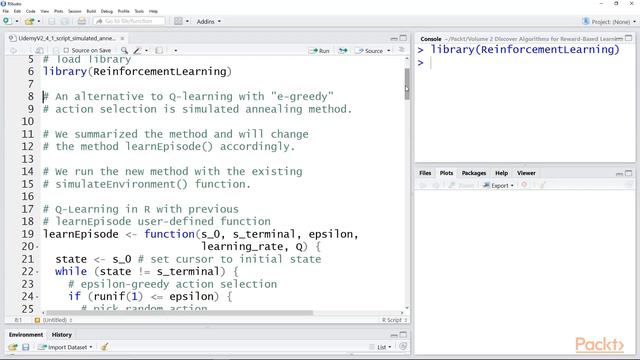Open the Export dropdown in Plots
Viewport: 640px width, 360px height.
coord(498,186)
